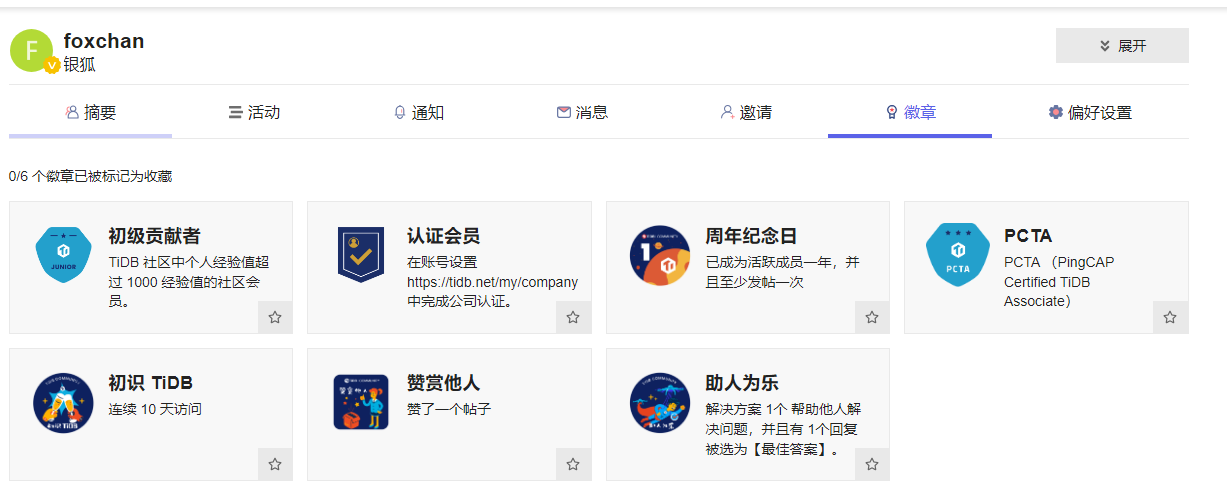Click the foxchan avatar circle
The width and height of the screenshot is (1227, 498).
tap(32, 50)
